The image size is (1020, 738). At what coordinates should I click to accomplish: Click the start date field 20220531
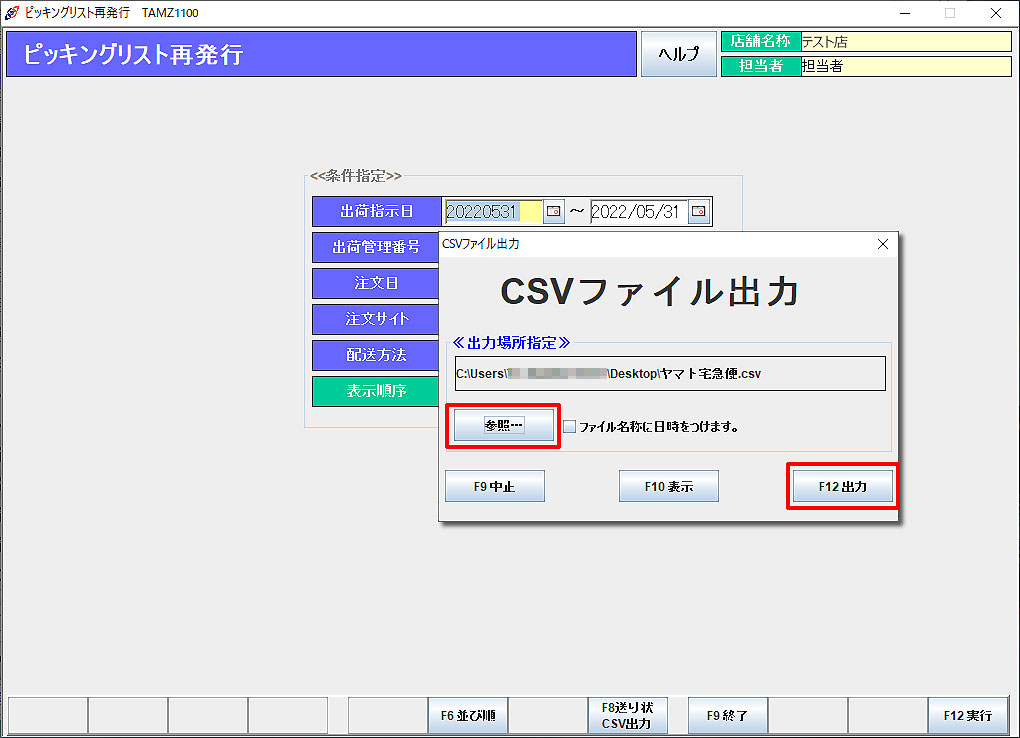tap(492, 212)
